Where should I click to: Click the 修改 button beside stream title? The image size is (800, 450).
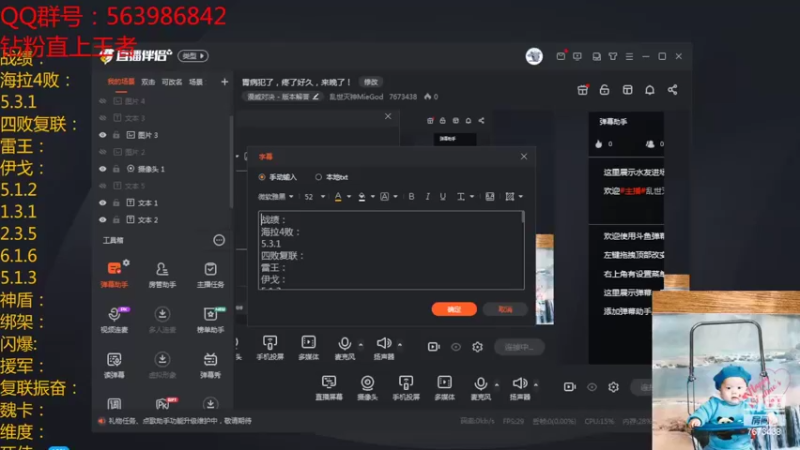[371, 82]
